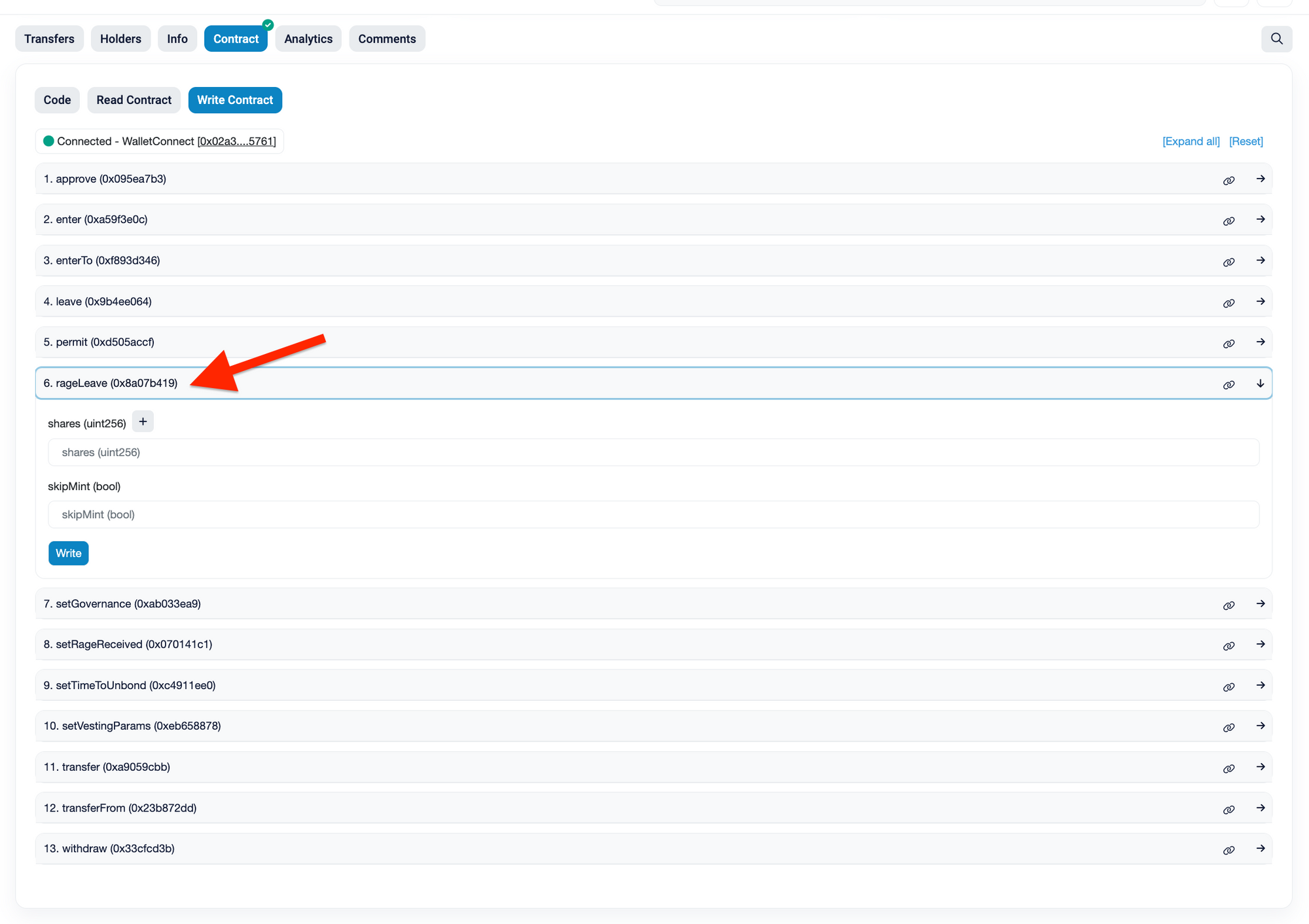
Task: Switch to Transfers tab
Action: (x=49, y=39)
